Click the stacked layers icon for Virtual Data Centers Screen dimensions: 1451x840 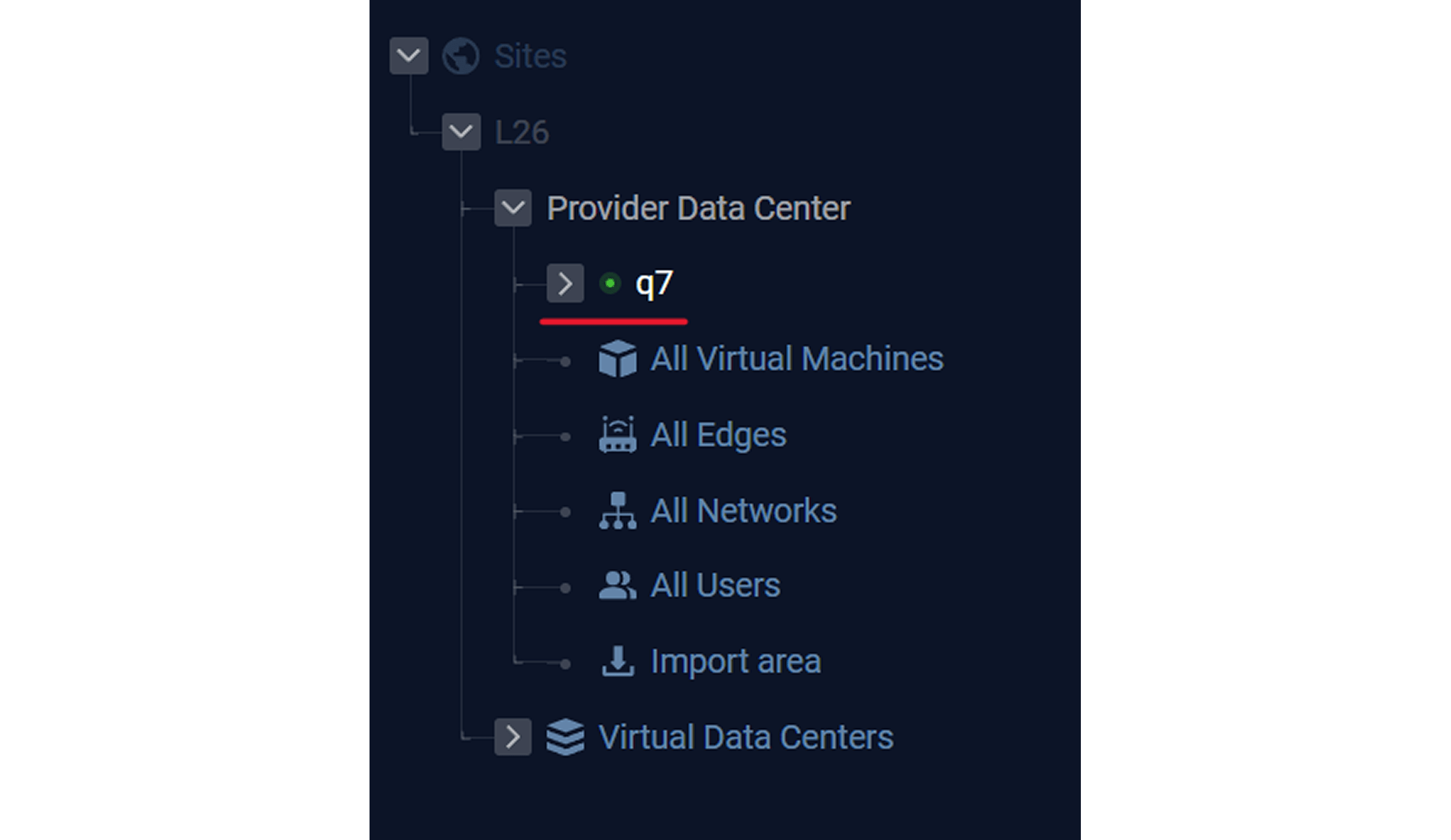(565, 737)
